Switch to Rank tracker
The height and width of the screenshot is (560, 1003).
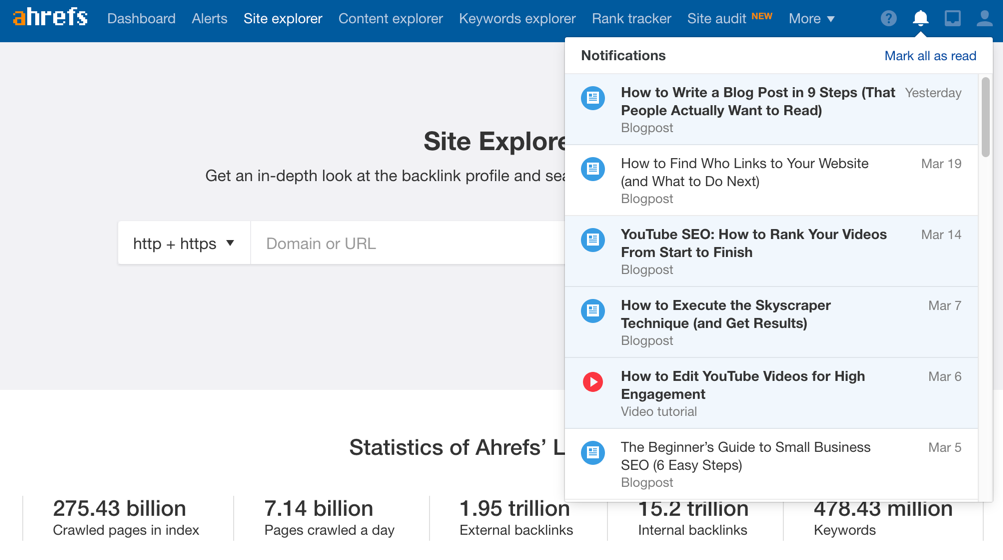click(x=631, y=18)
